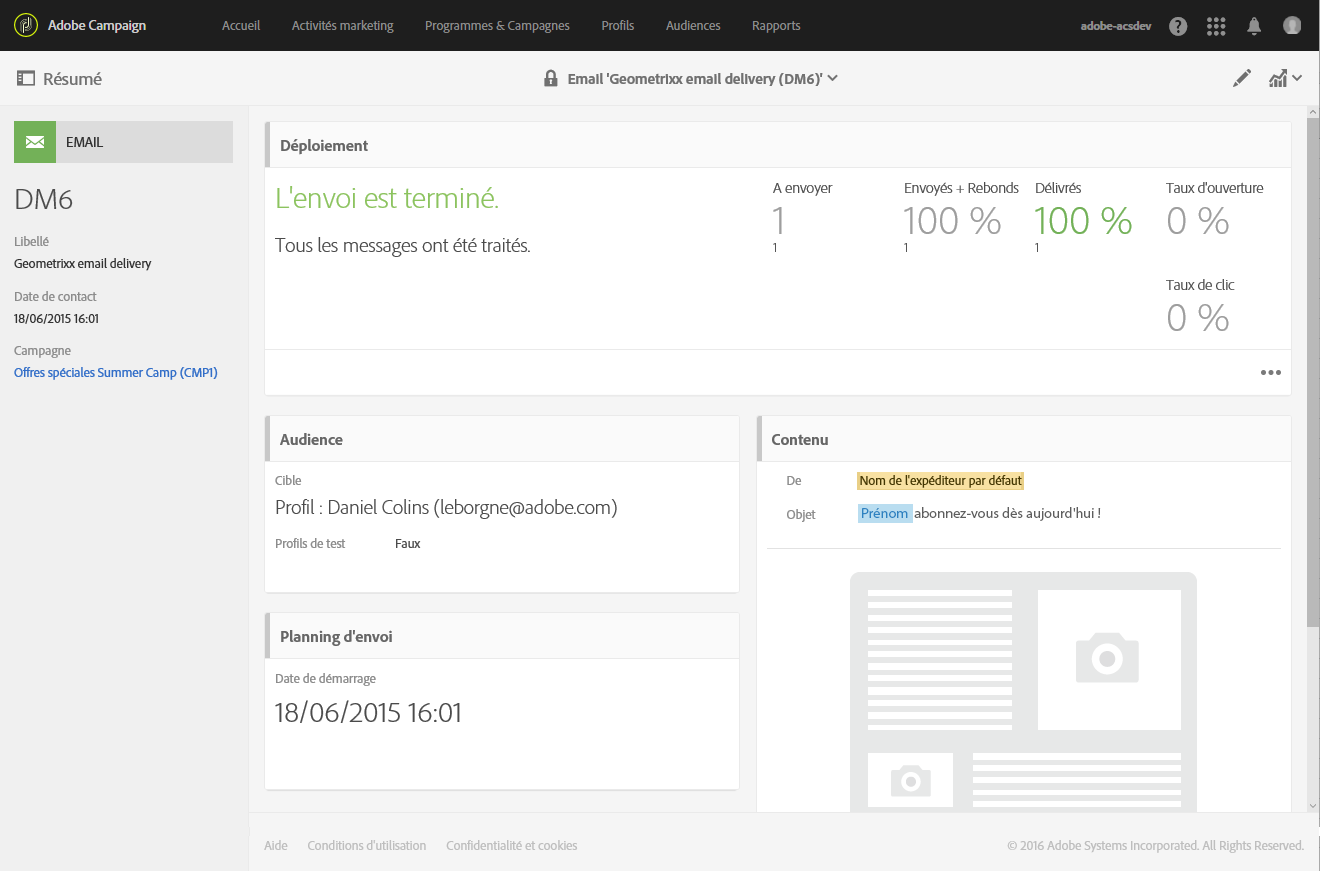Select the Profil : Daniel Colins target text
This screenshot has height=871, width=1320.
pos(446,508)
